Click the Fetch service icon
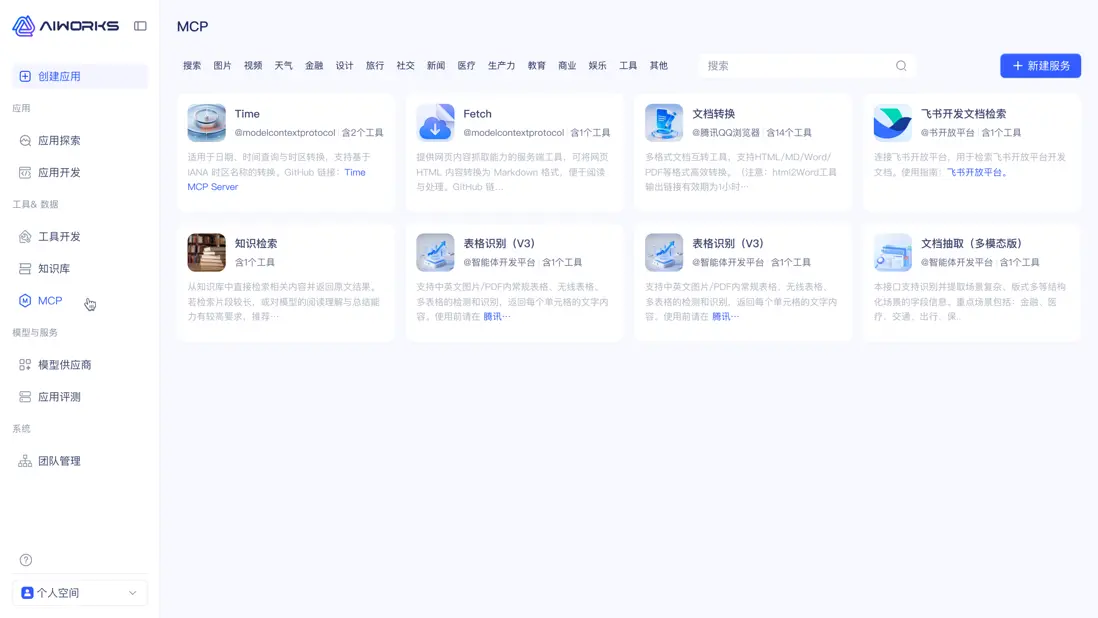 pyautogui.click(x=435, y=122)
